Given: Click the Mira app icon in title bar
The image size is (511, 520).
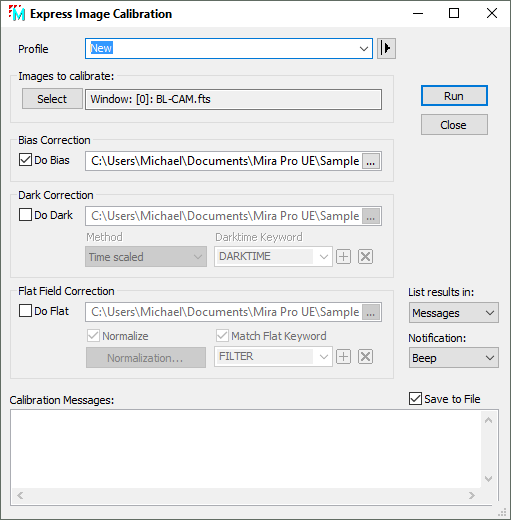Looking at the screenshot, I should 17,13.
